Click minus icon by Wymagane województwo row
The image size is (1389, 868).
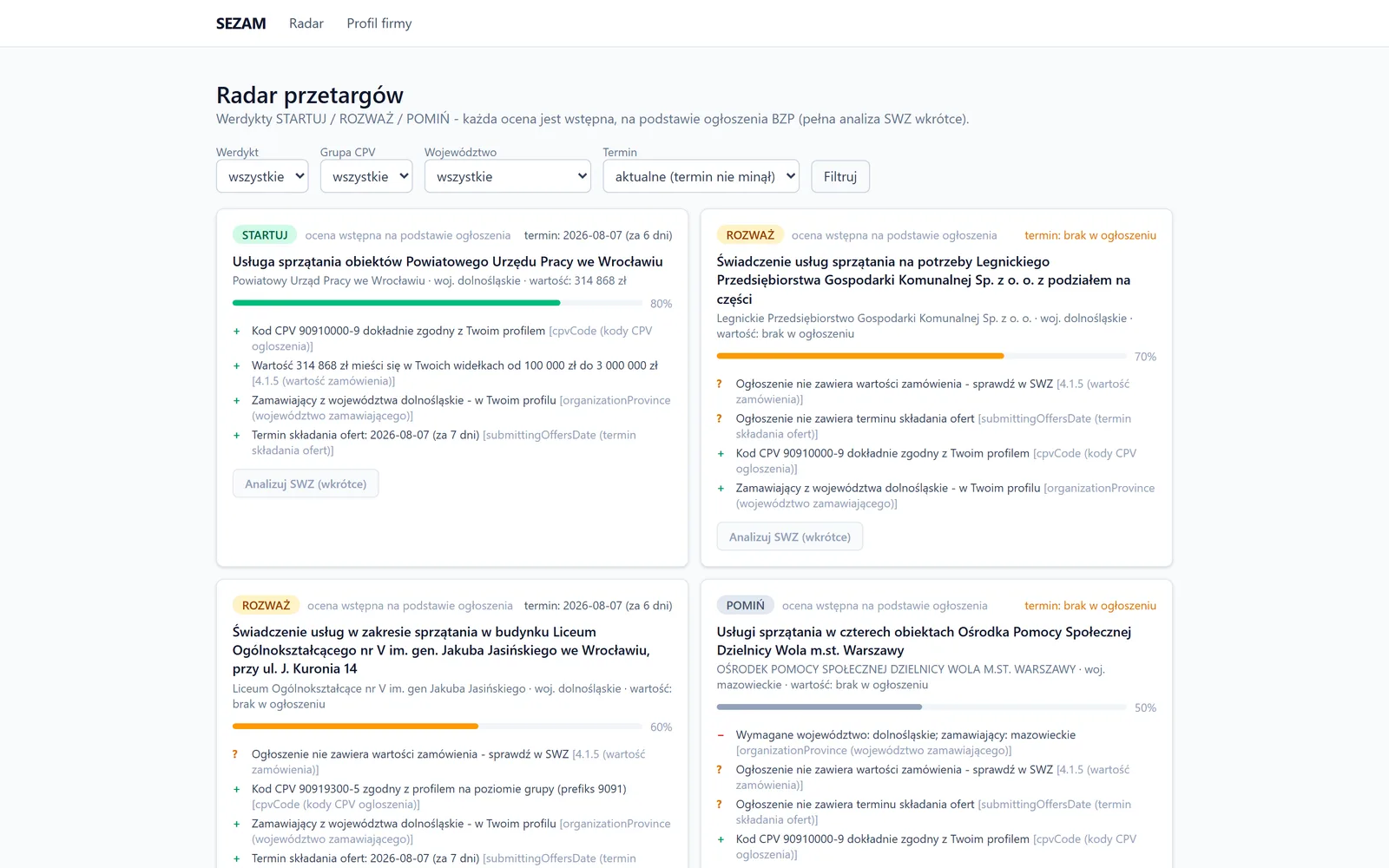point(721,735)
